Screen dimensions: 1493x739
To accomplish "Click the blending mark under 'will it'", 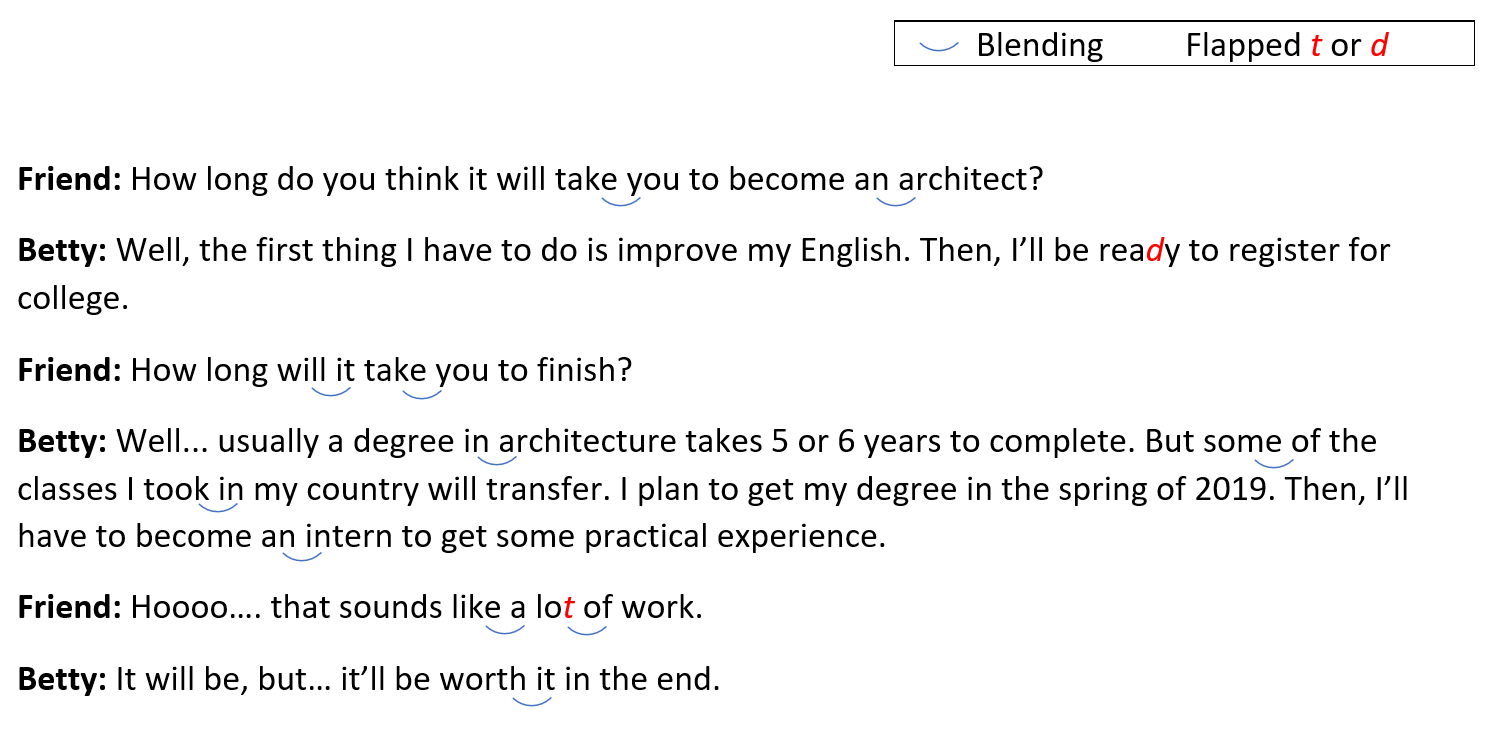I will click(x=331, y=392).
